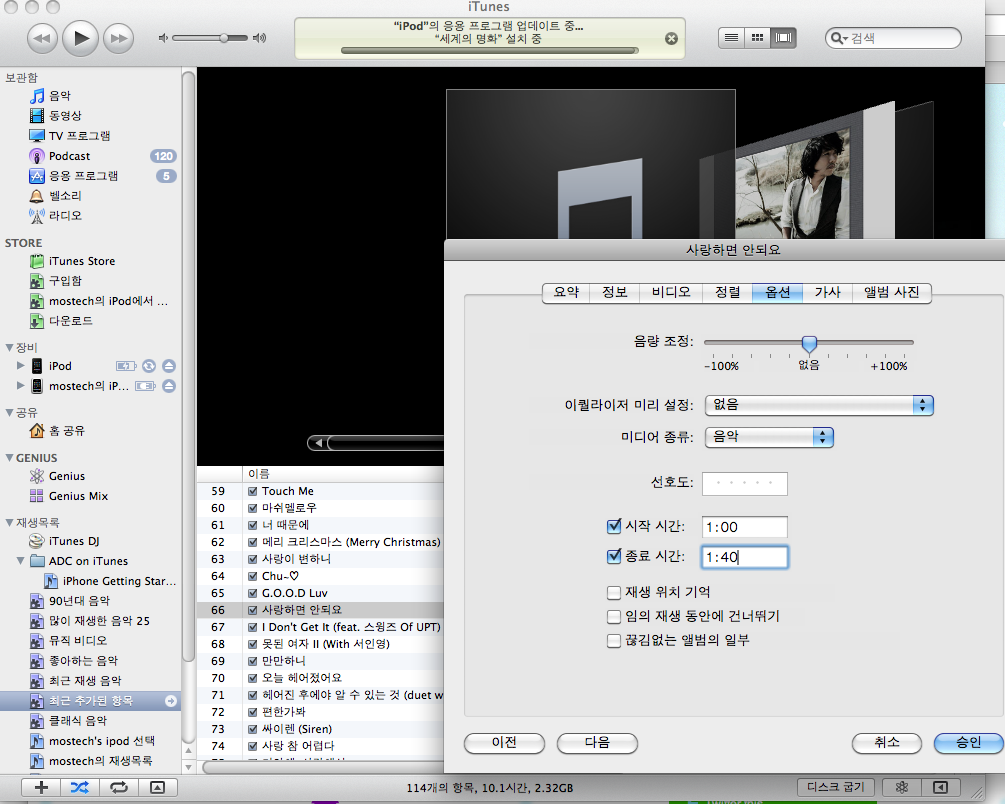1005x804 pixels.
Task: Enable 재생 위치 기억 checkbox
Action: pyautogui.click(x=614, y=592)
